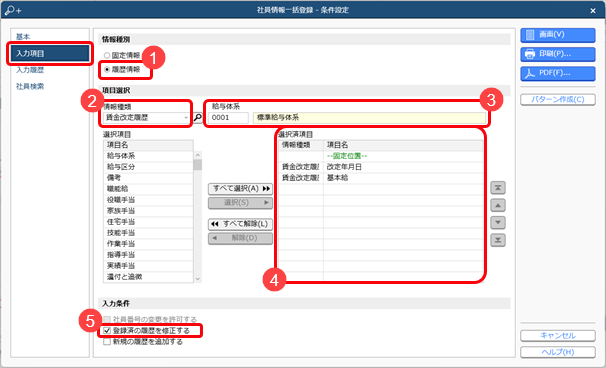Select 家族手当 in the item list
The height and width of the screenshot is (368, 606).
pyautogui.click(x=148, y=211)
